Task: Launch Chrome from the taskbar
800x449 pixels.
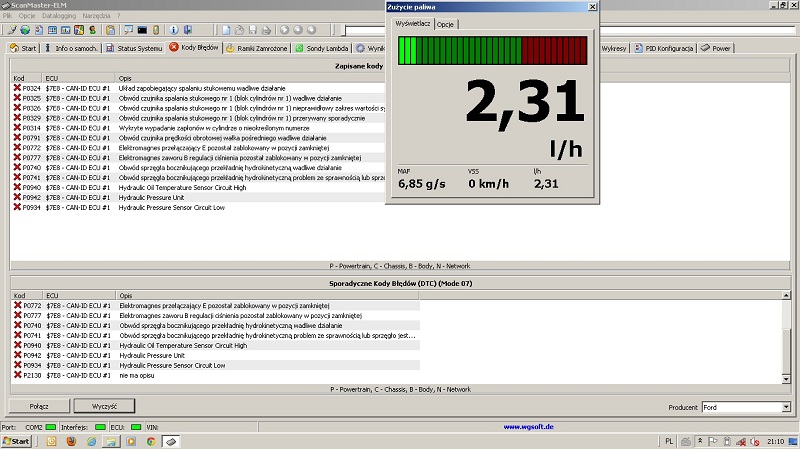Action: (149, 441)
